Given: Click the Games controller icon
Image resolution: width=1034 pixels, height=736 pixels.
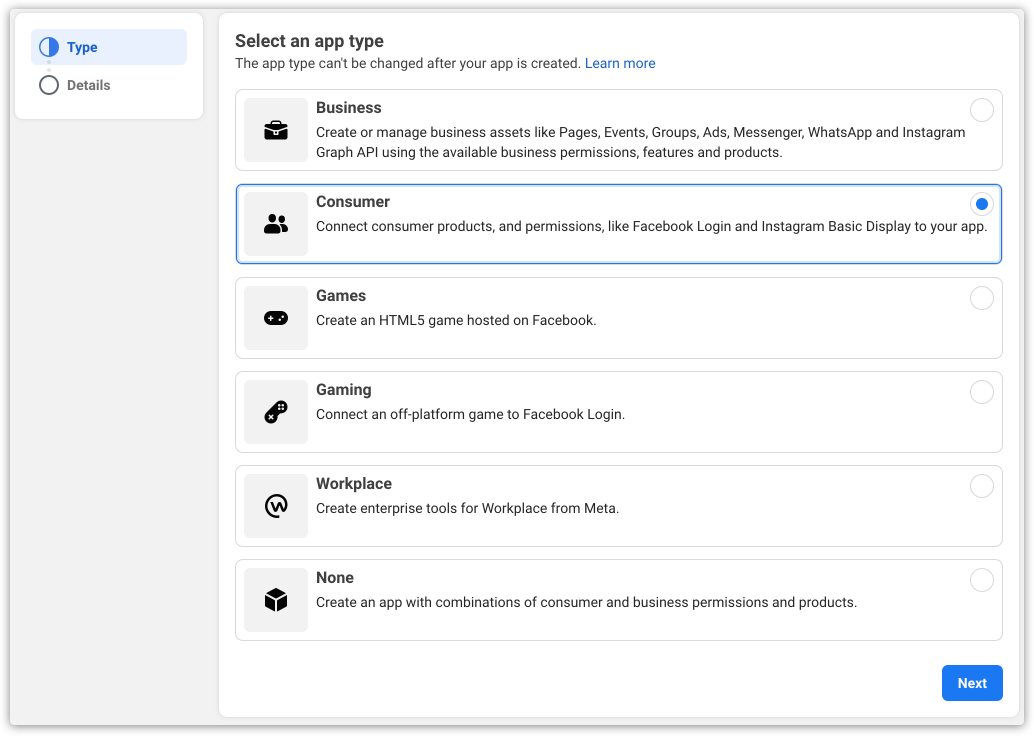Looking at the screenshot, I should coord(276,318).
